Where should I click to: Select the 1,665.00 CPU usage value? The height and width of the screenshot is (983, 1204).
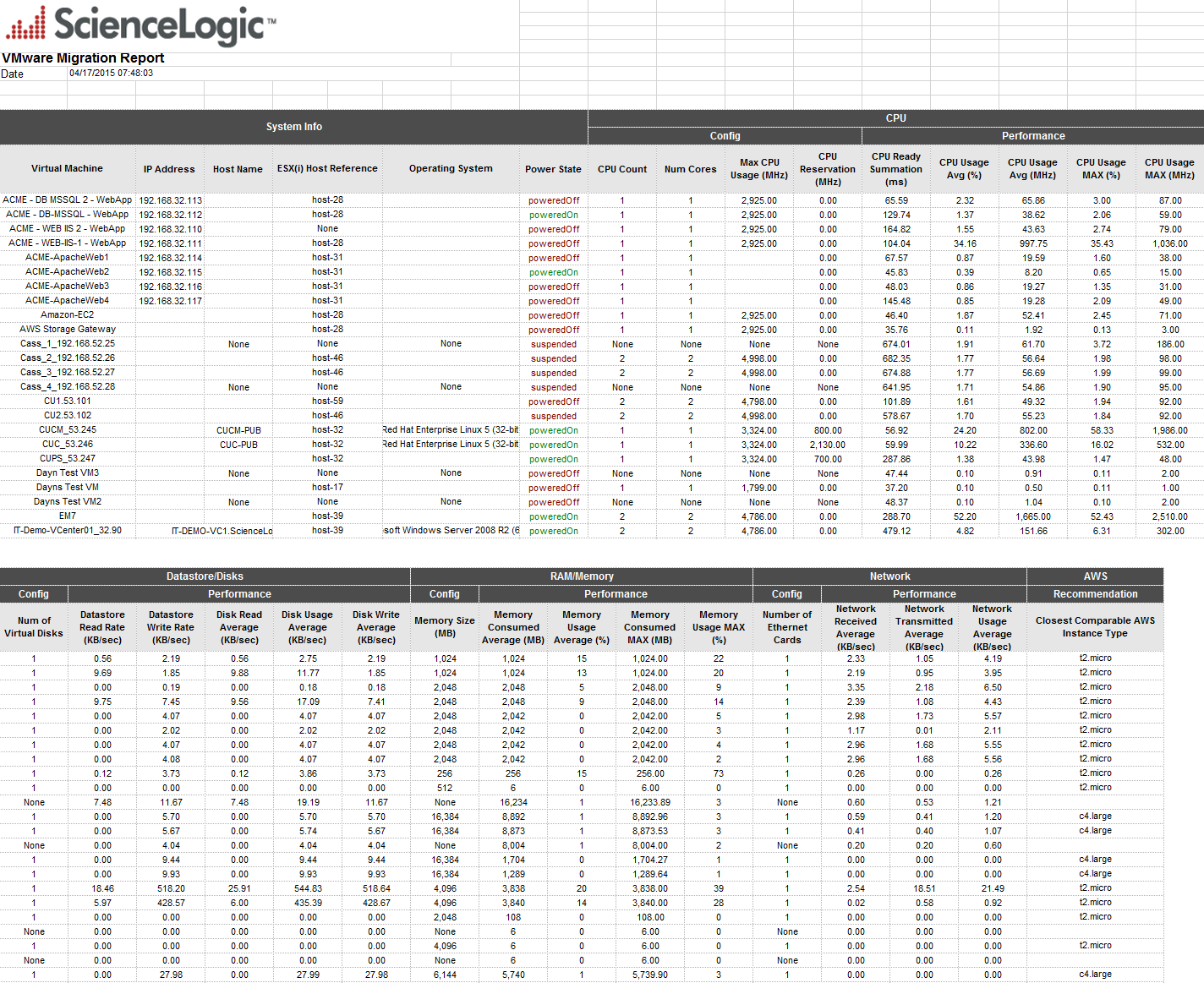[x=1033, y=516]
